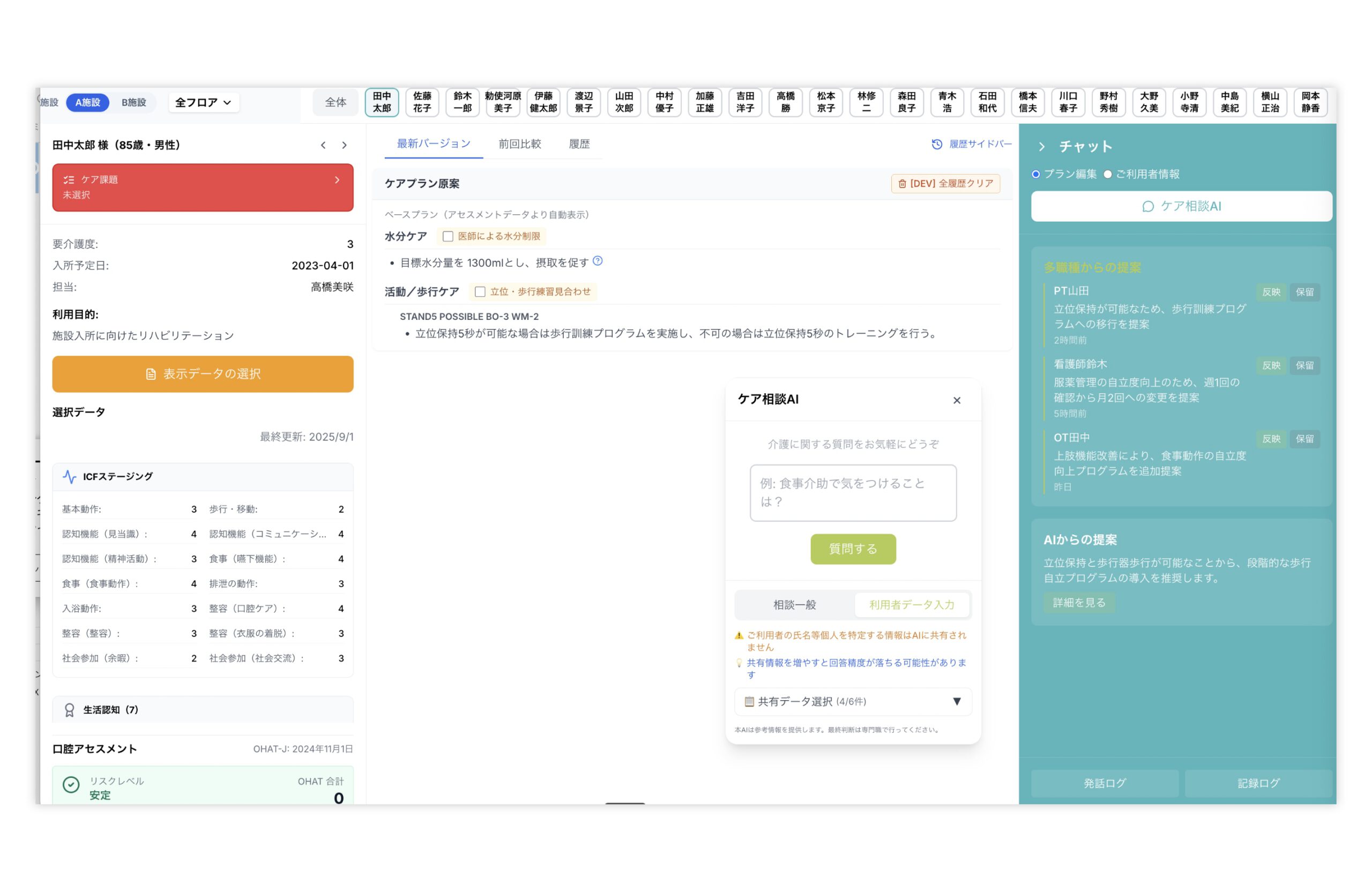Switch to the 前回比較 tab
The height and width of the screenshot is (892, 1372).
pos(520,144)
